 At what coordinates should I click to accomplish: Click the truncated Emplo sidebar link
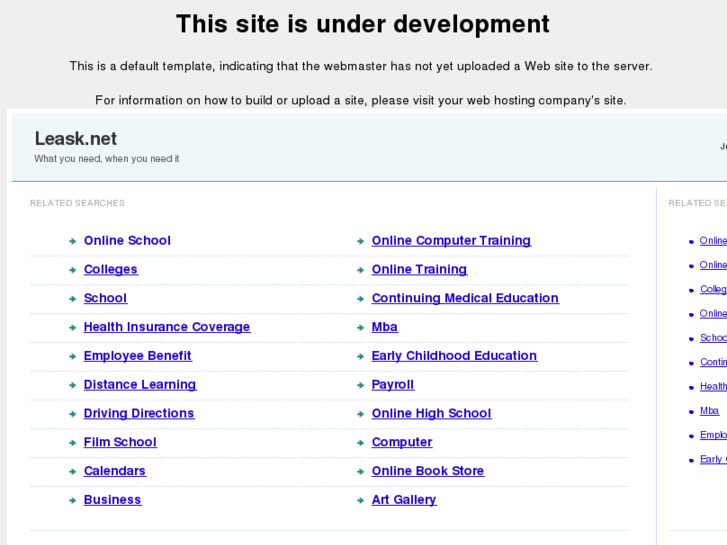coord(713,435)
